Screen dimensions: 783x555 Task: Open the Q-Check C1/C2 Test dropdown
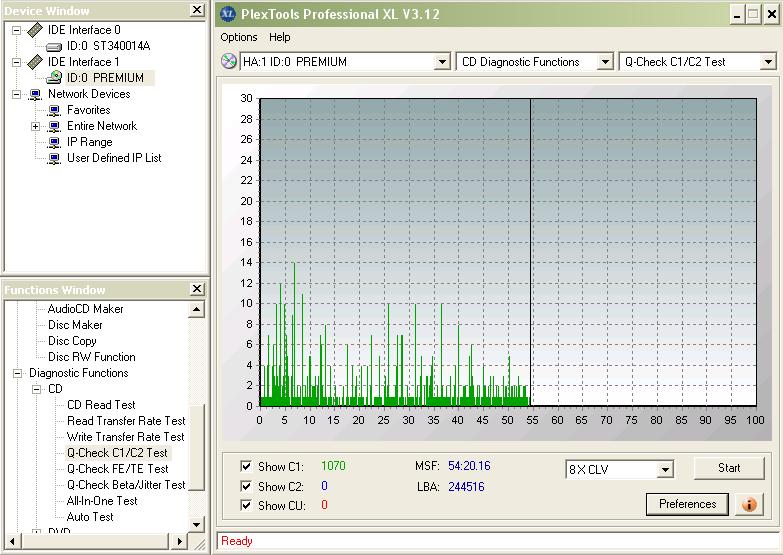click(x=768, y=62)
